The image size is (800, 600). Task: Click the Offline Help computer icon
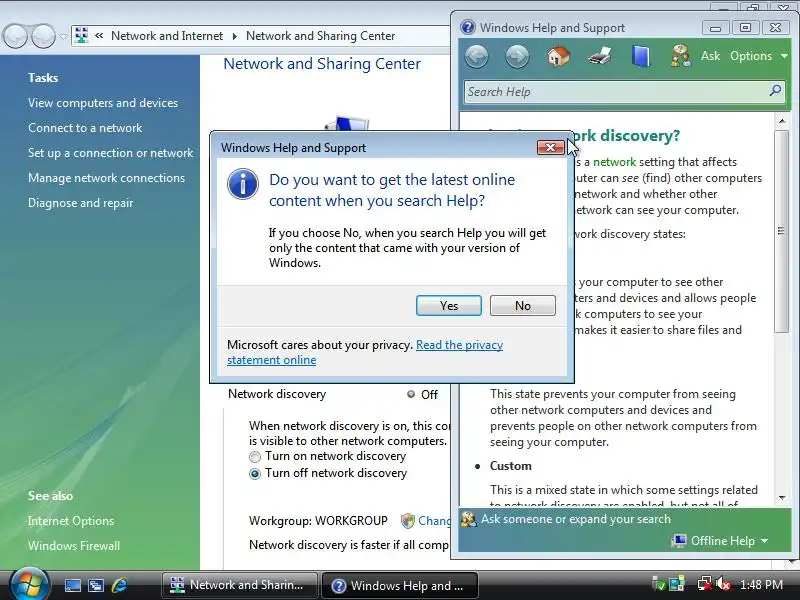point(679,541)
